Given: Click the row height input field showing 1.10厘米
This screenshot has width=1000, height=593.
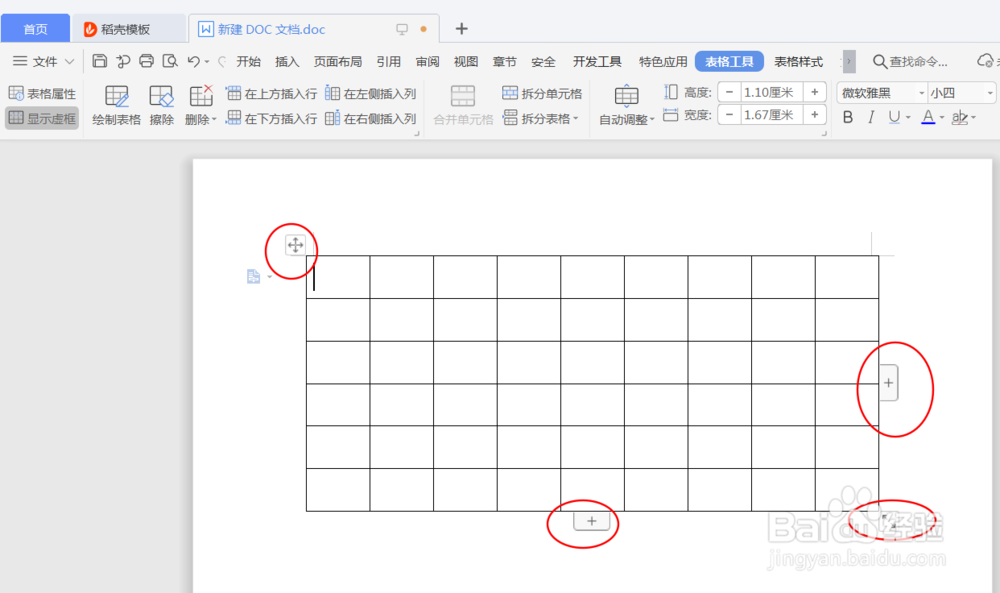Looking at the screenshot, I should pos(770,90).
